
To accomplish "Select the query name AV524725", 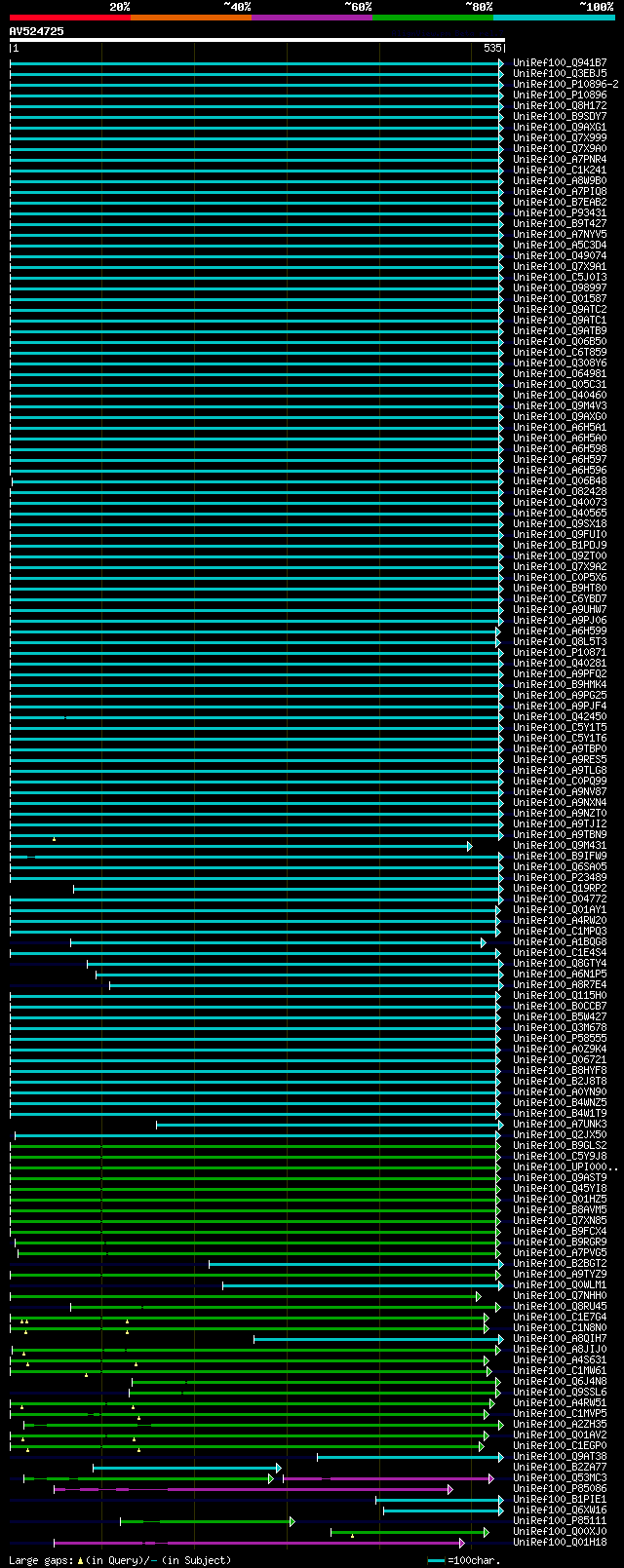I will (37, 31).
